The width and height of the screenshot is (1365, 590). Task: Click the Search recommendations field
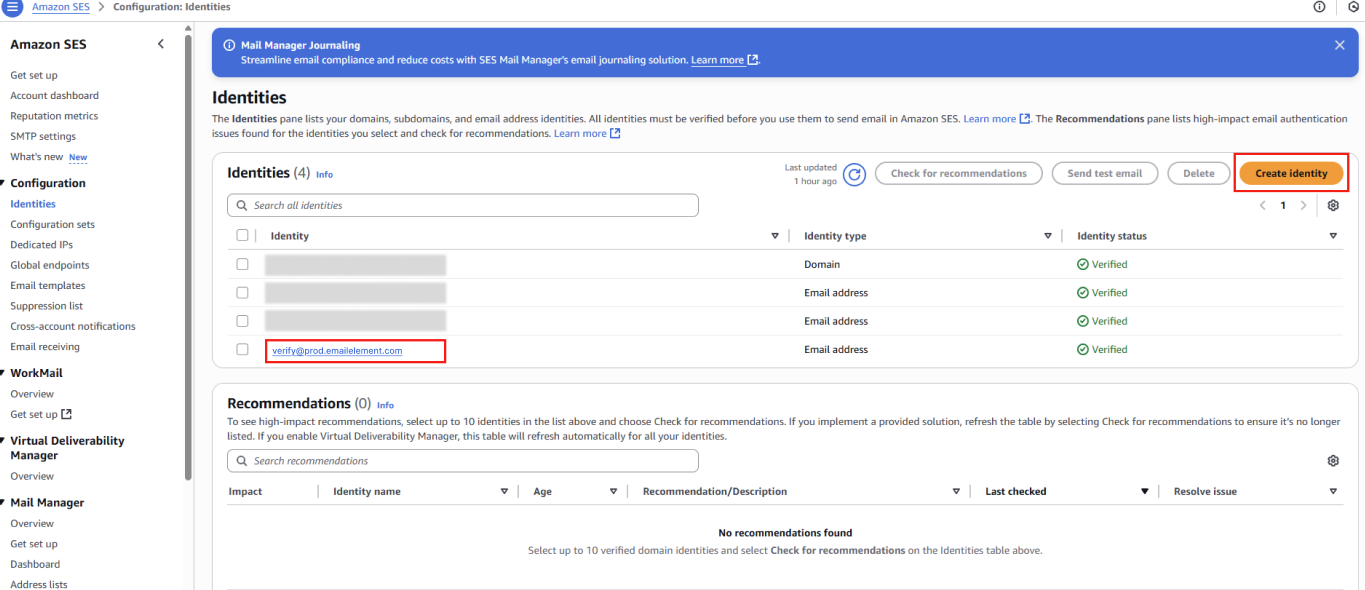tap(463, 461)
